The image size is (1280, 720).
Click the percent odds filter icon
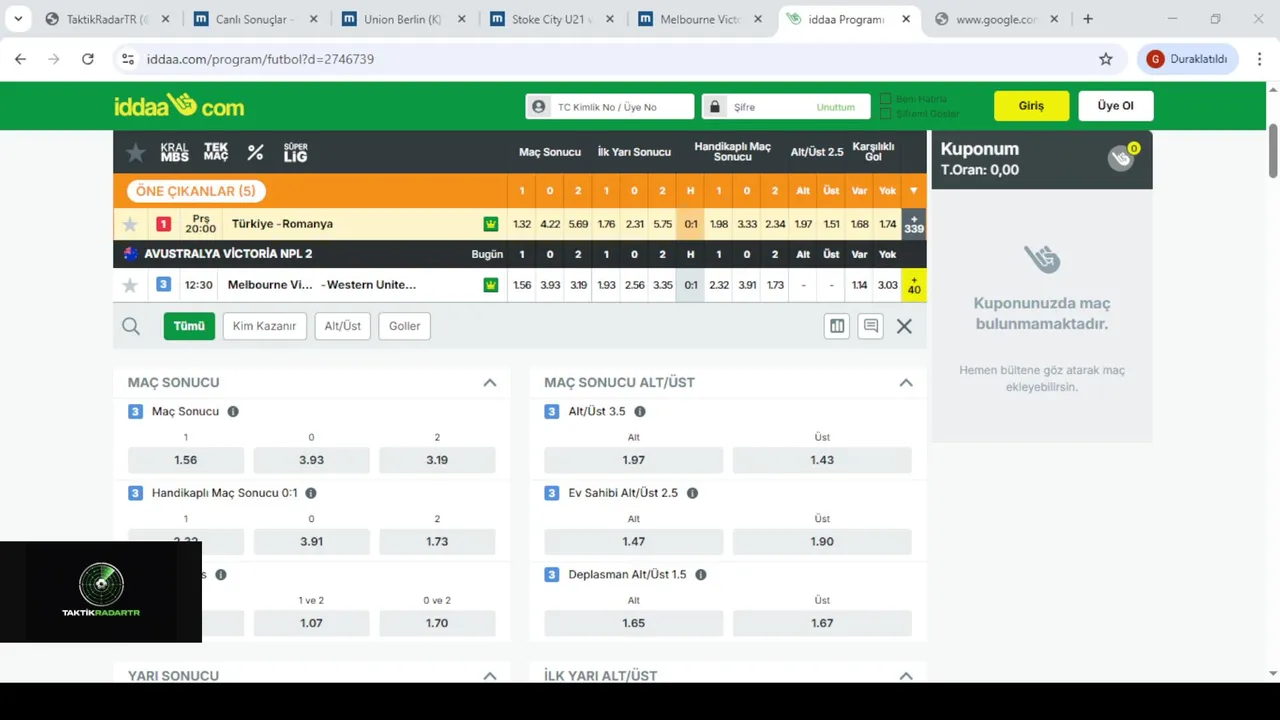point(255,152)
